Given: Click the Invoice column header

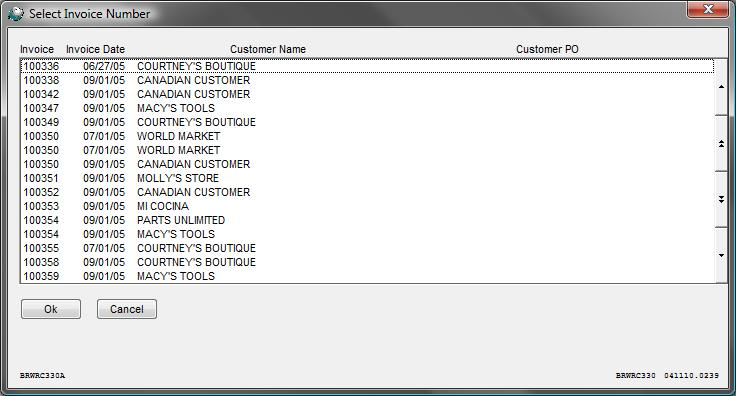Looking at the screenshot, I should (37, 49).
